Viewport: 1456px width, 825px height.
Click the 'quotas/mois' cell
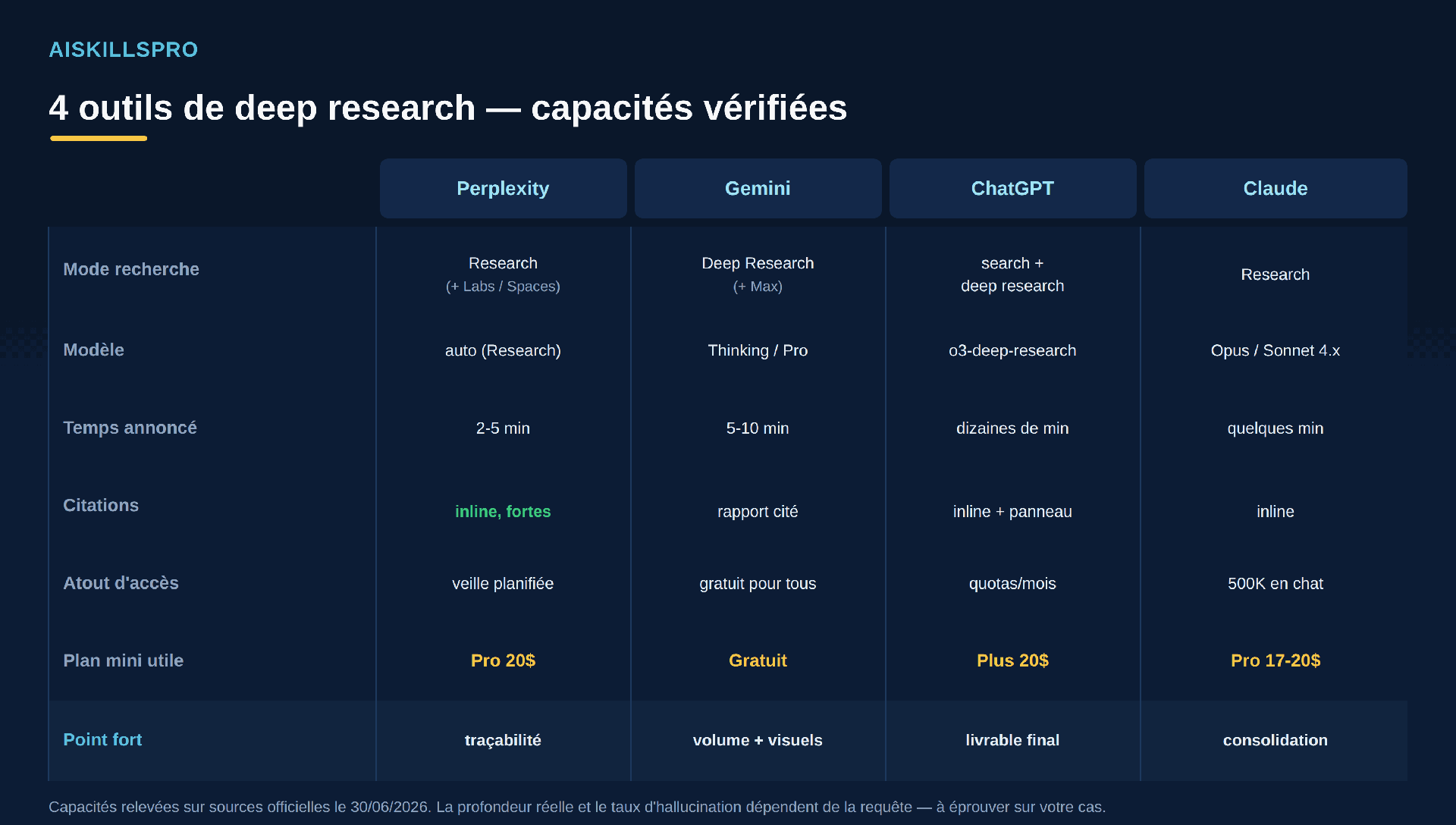[x=1012, y=584]
